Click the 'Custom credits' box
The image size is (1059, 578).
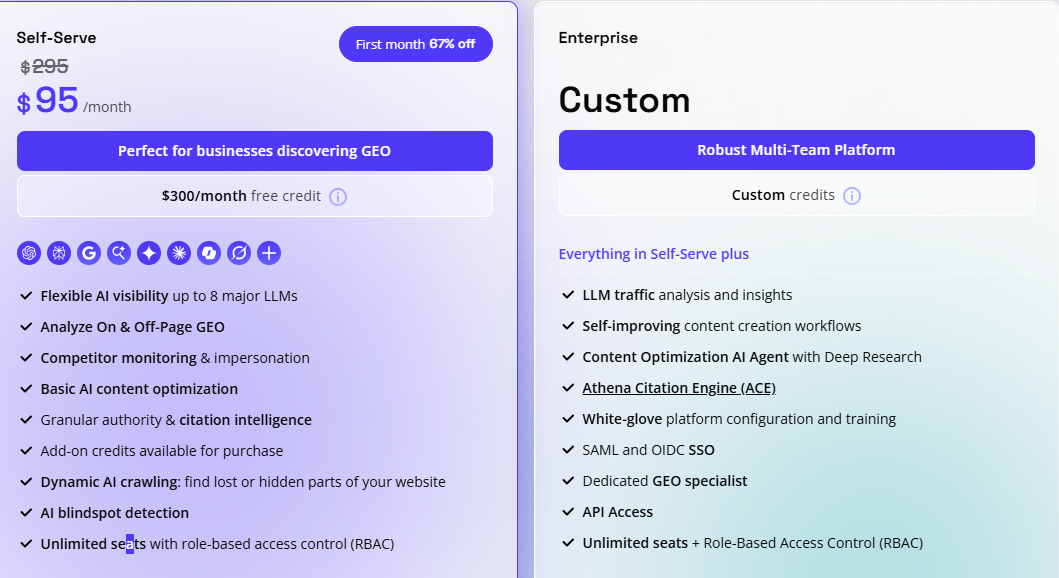(x=796, y=195)
